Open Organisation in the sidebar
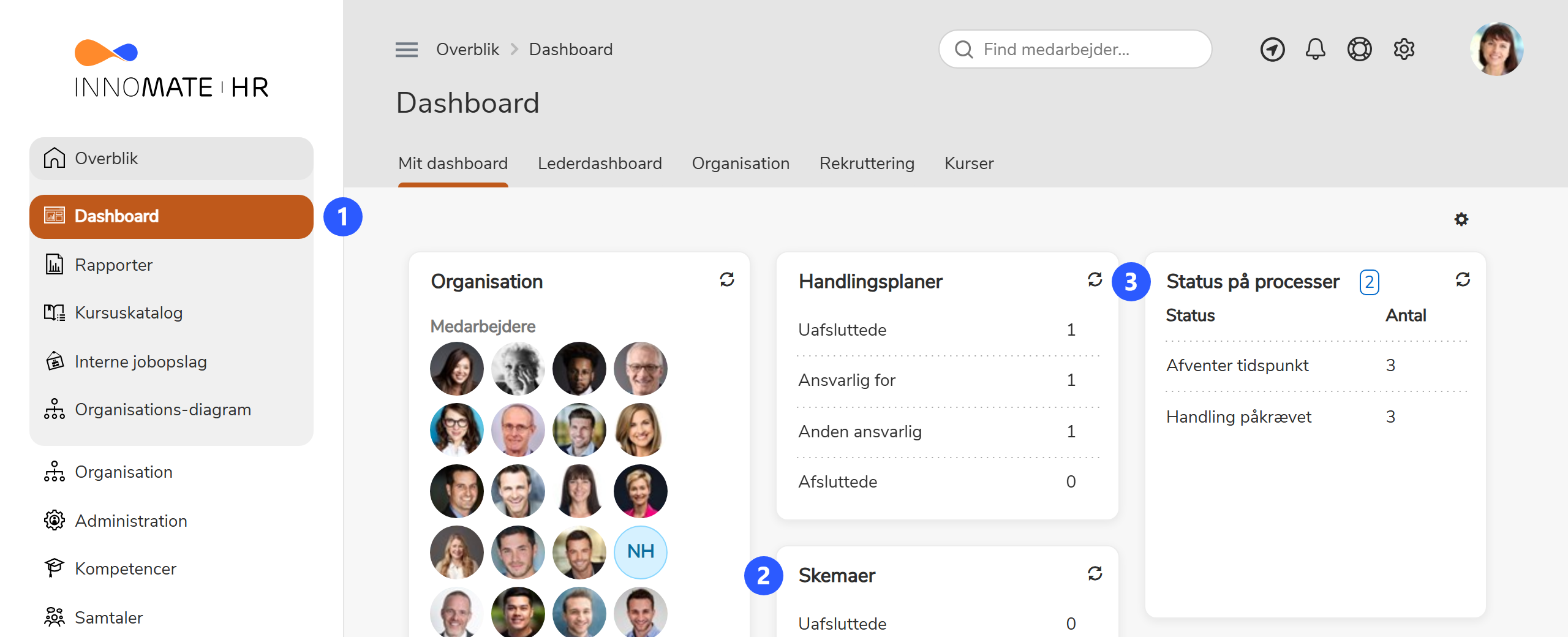1568x637 pixels. tap(171, 472)
